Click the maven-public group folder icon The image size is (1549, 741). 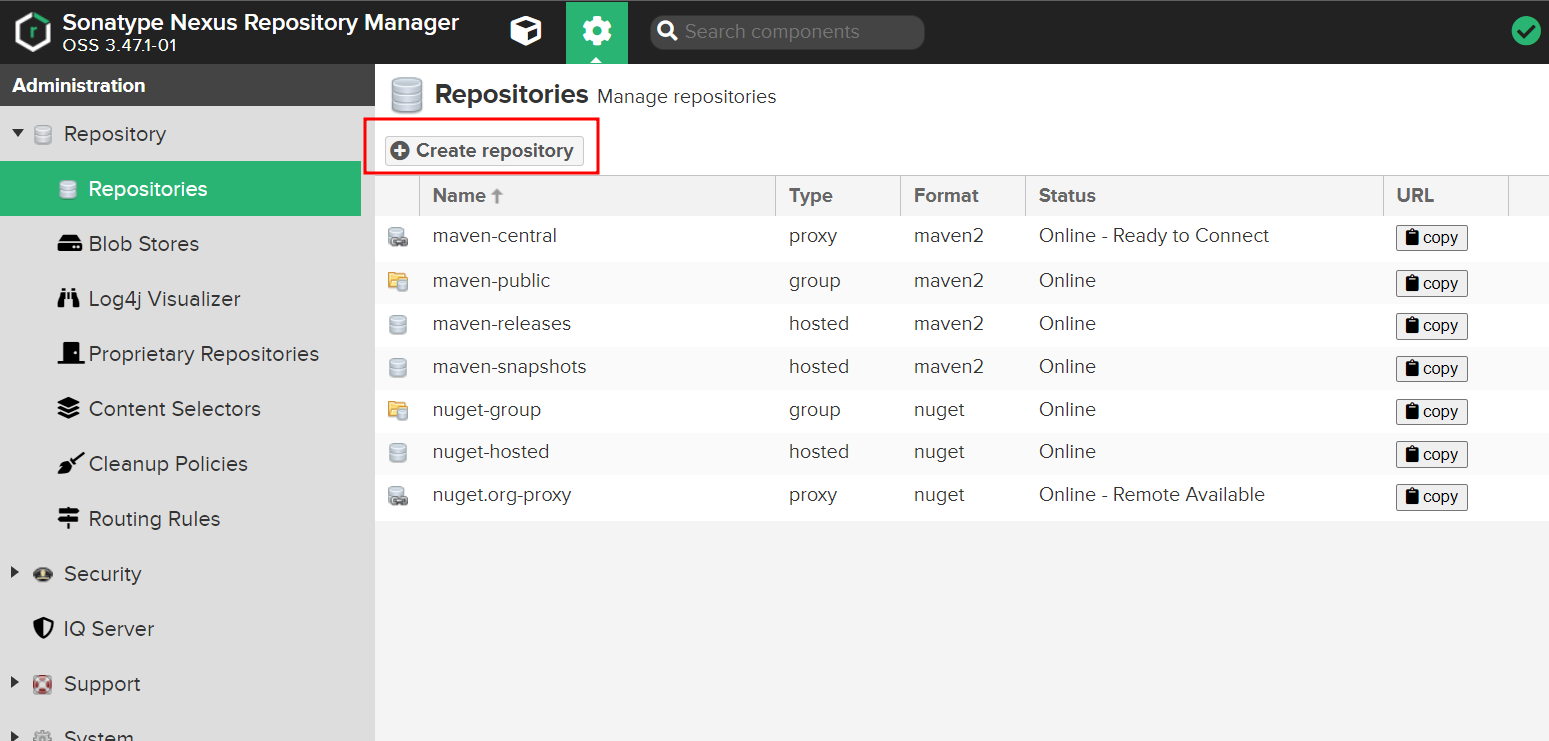(398, 281)
